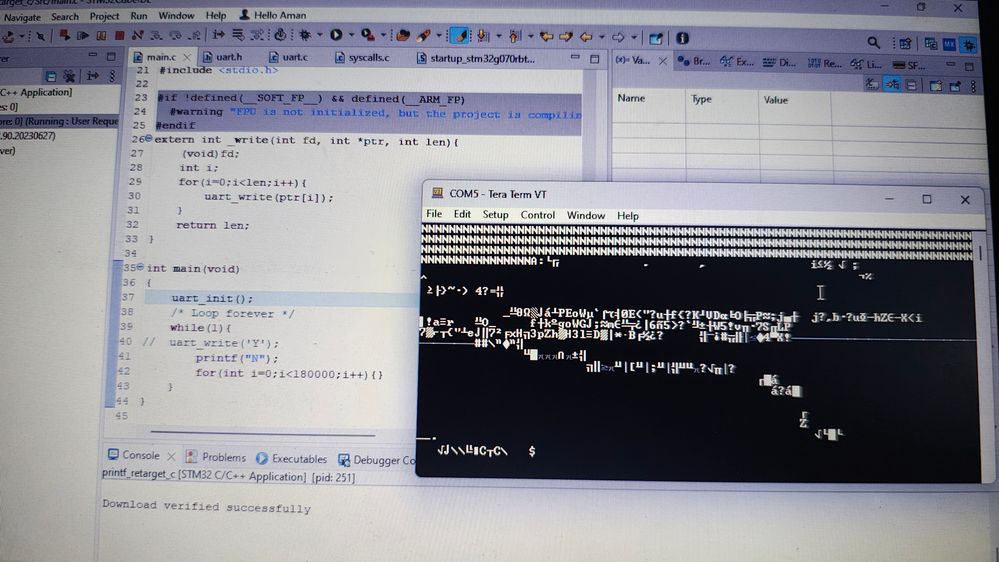
Task: Collapse the _write function fold marker at line 26
Action: (148, 138)
